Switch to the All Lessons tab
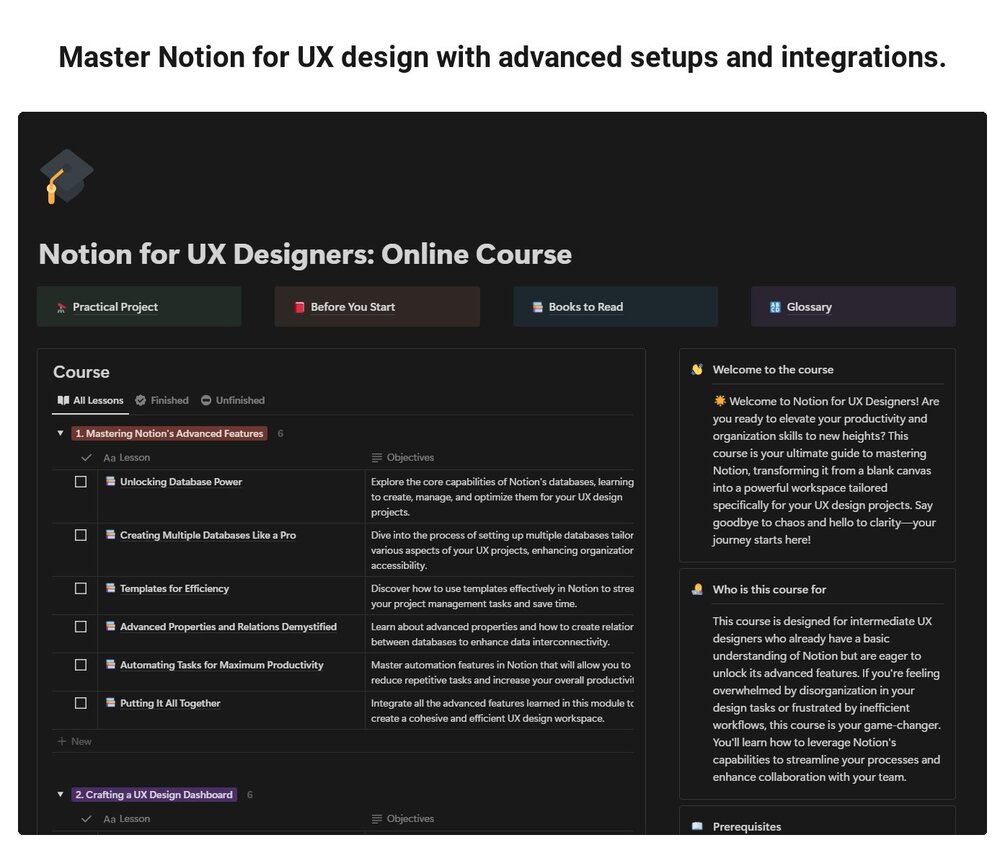The width and height of the screenshot is (1005, 853). coord(90,401)
